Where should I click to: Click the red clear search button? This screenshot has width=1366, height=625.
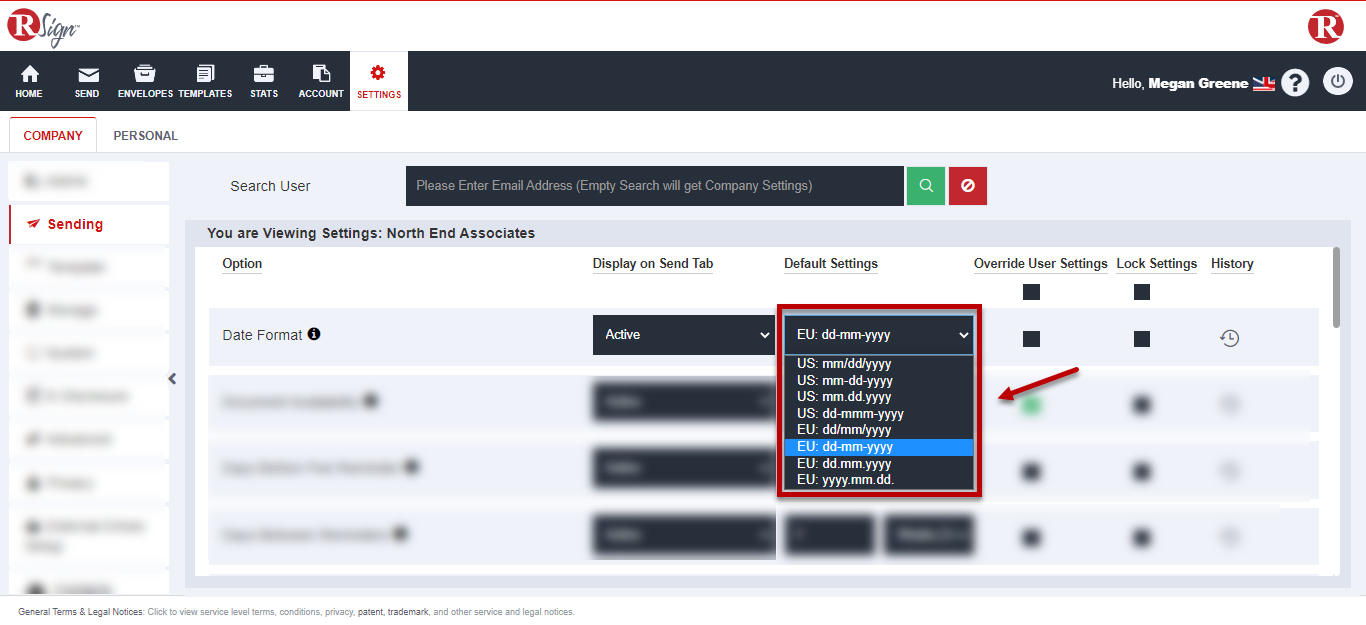[x=968, y=186]
